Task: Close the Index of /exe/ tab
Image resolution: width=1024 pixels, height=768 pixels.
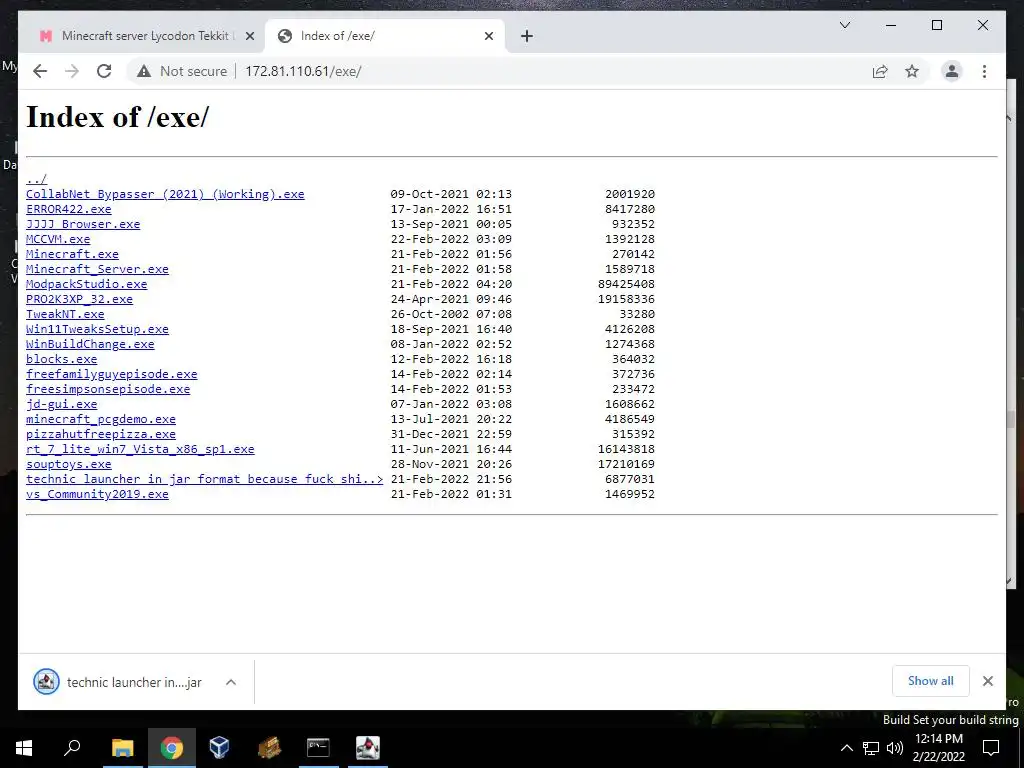Action: tap(488, 36)
